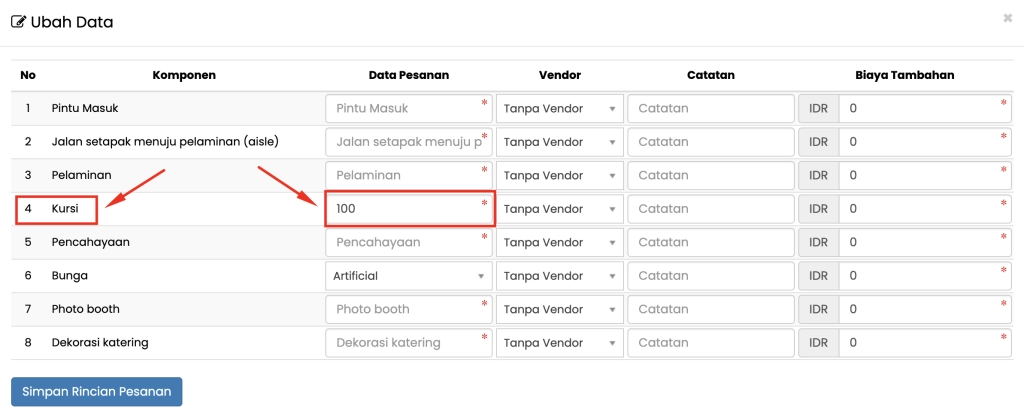The image size is (1024, 418).
Task: Close the Ubah Data dialog
Action: (x=1006, y=18)
